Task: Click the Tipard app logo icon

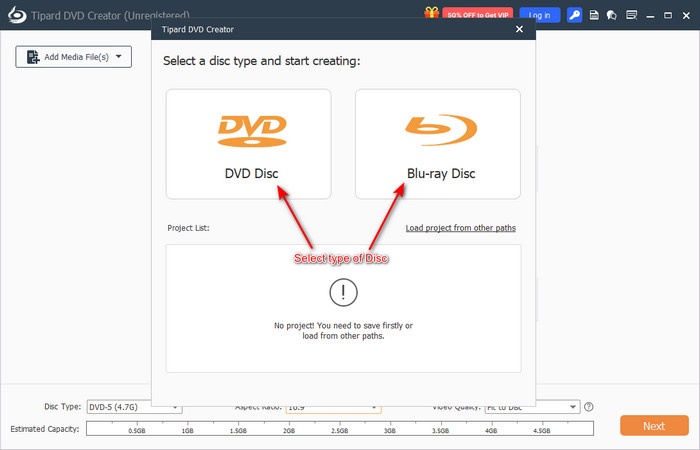Action: click(x=17, y=15)
